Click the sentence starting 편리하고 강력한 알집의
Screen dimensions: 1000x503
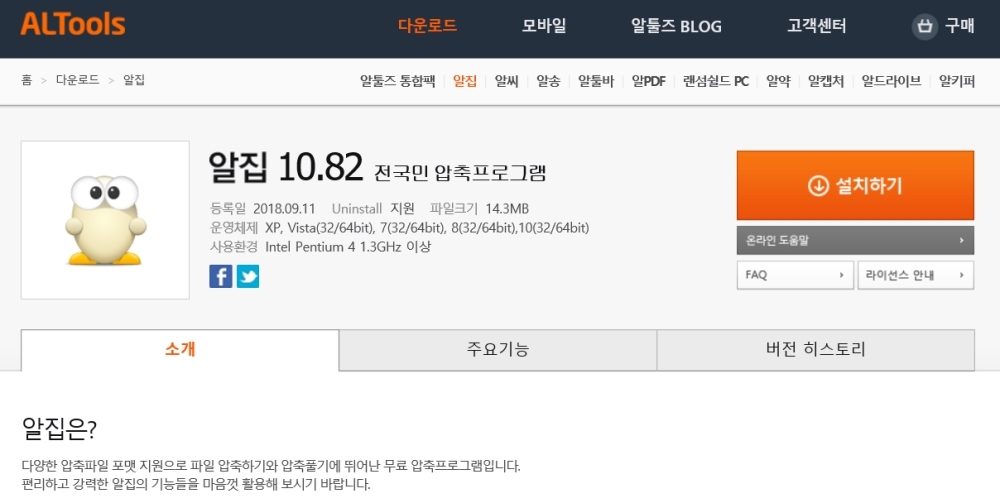196,484
